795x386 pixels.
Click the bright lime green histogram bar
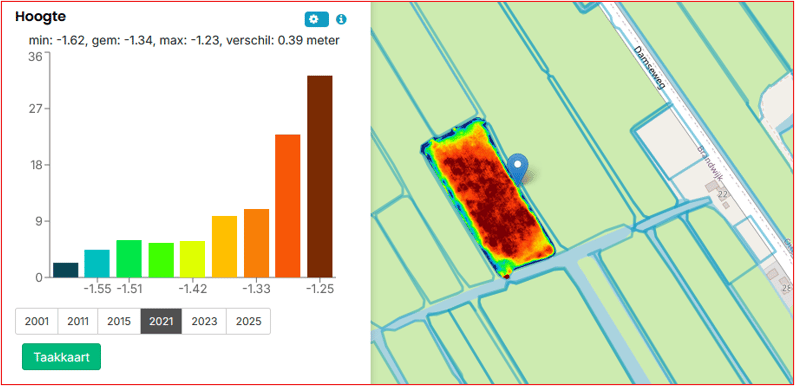coord(161,260)
